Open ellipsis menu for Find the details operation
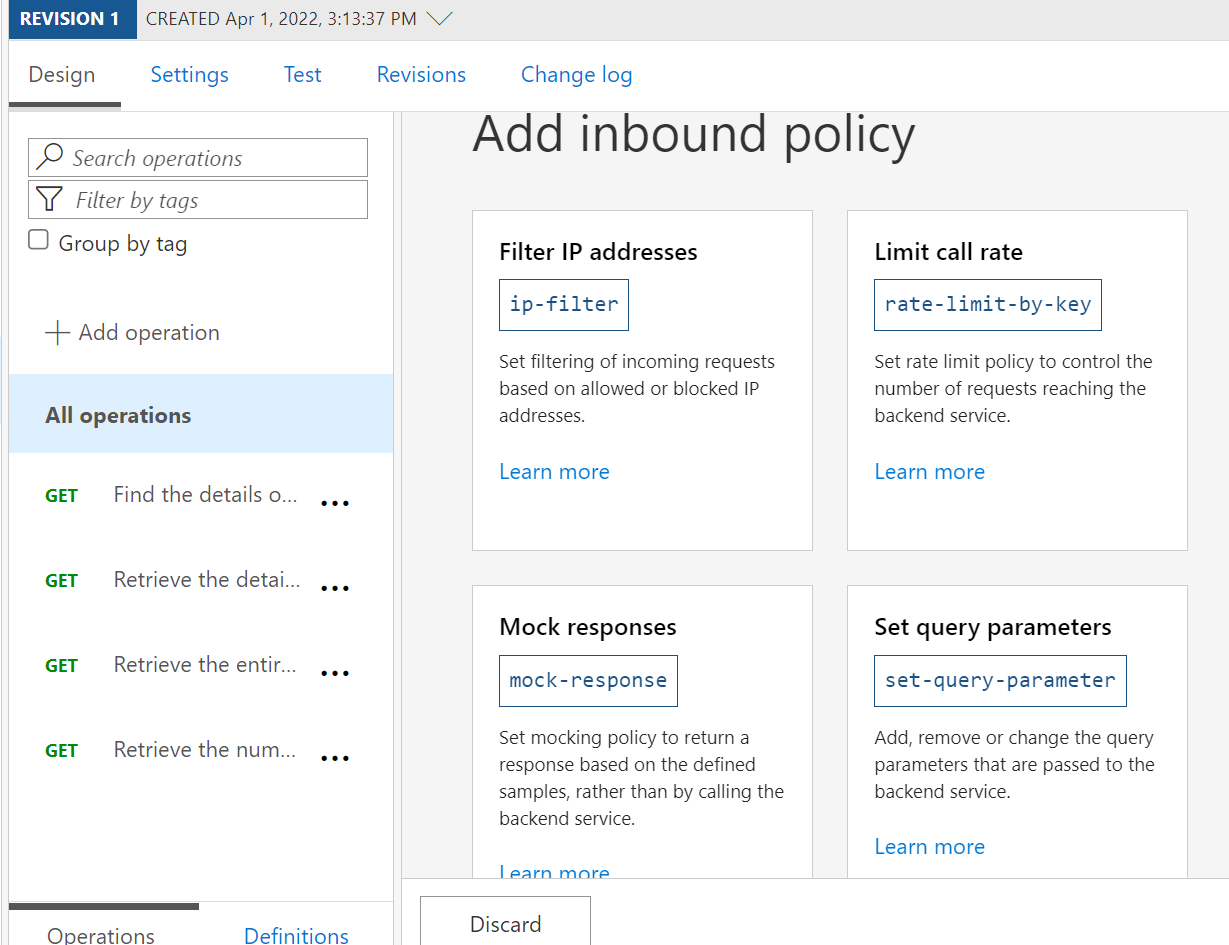 pos(334,503)
